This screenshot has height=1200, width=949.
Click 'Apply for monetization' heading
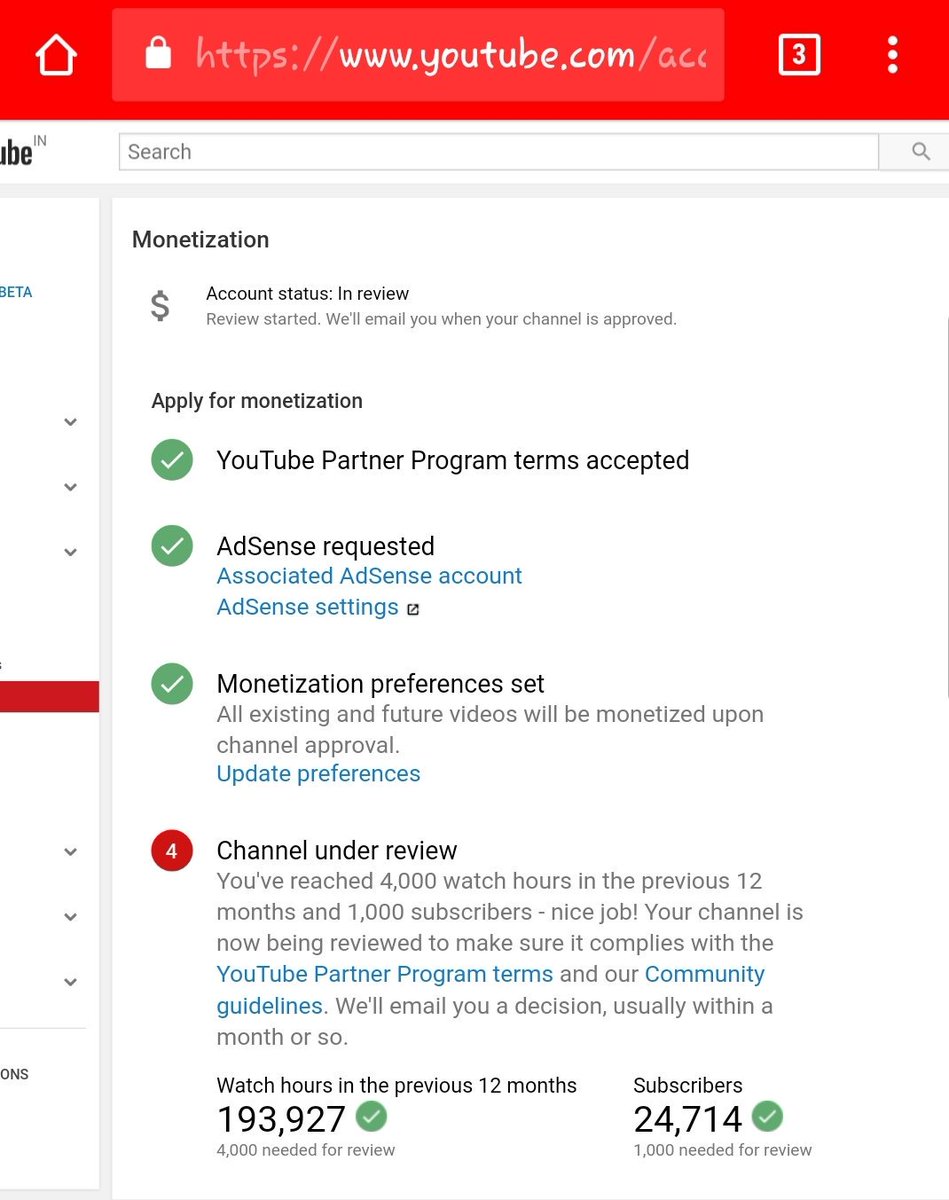point(257,401)
